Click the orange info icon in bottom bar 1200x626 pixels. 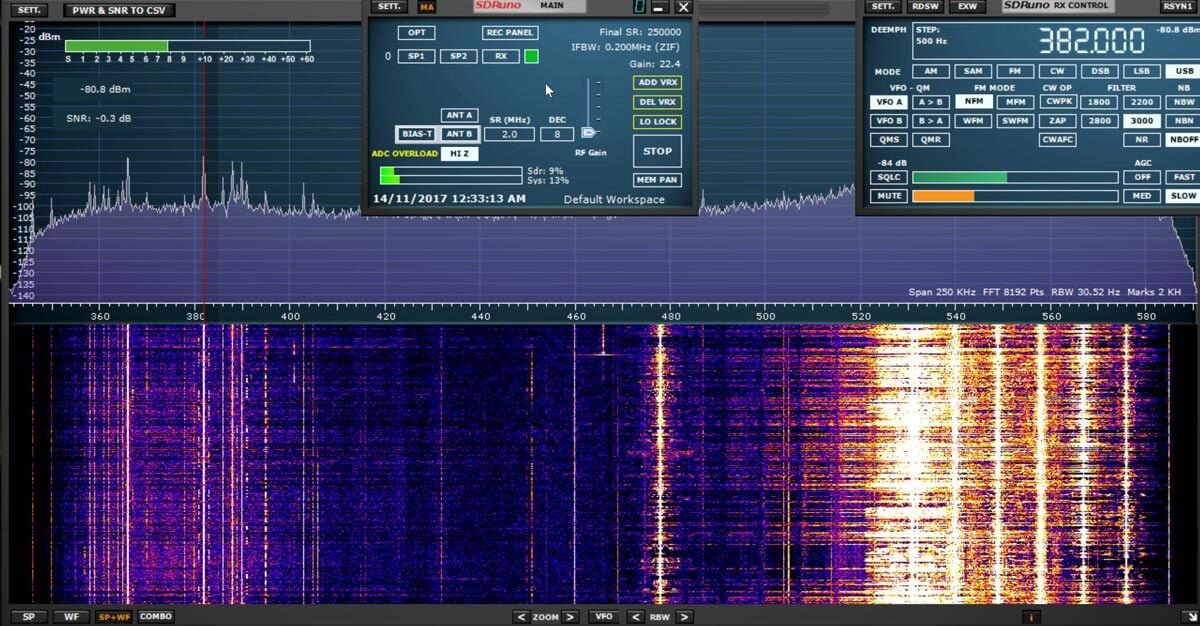pos(1030,617)
